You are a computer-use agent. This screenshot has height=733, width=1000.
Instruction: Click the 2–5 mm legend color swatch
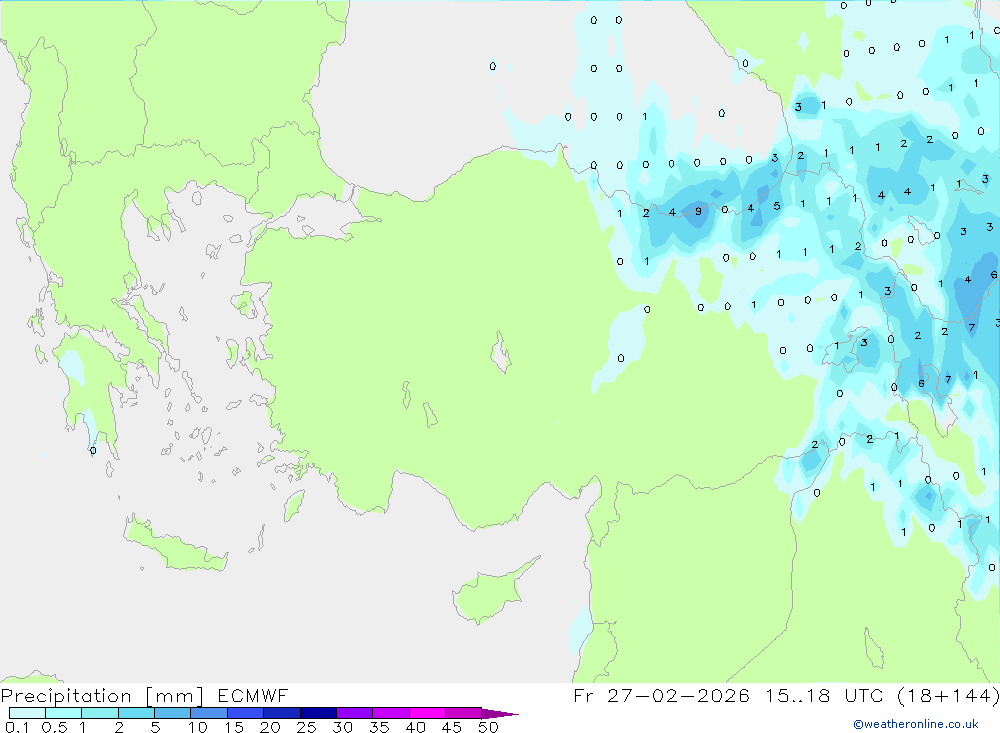point(136,713)
